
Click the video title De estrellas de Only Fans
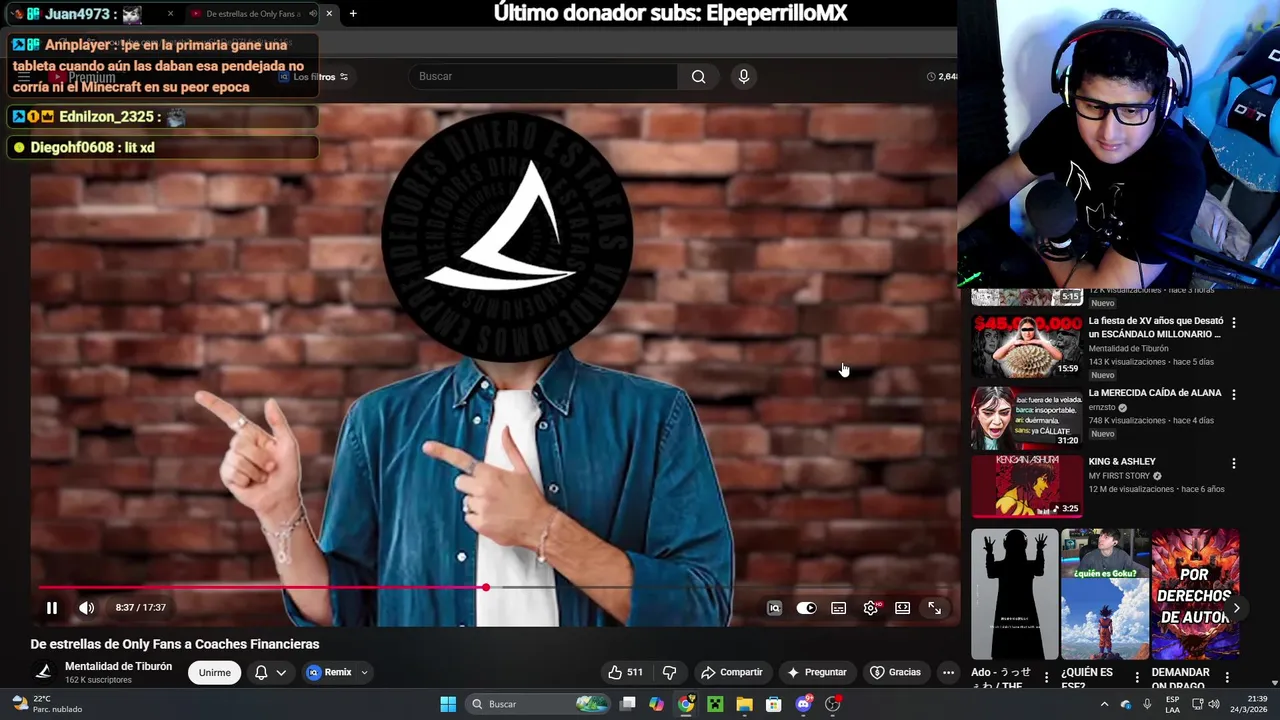(175, 644)
